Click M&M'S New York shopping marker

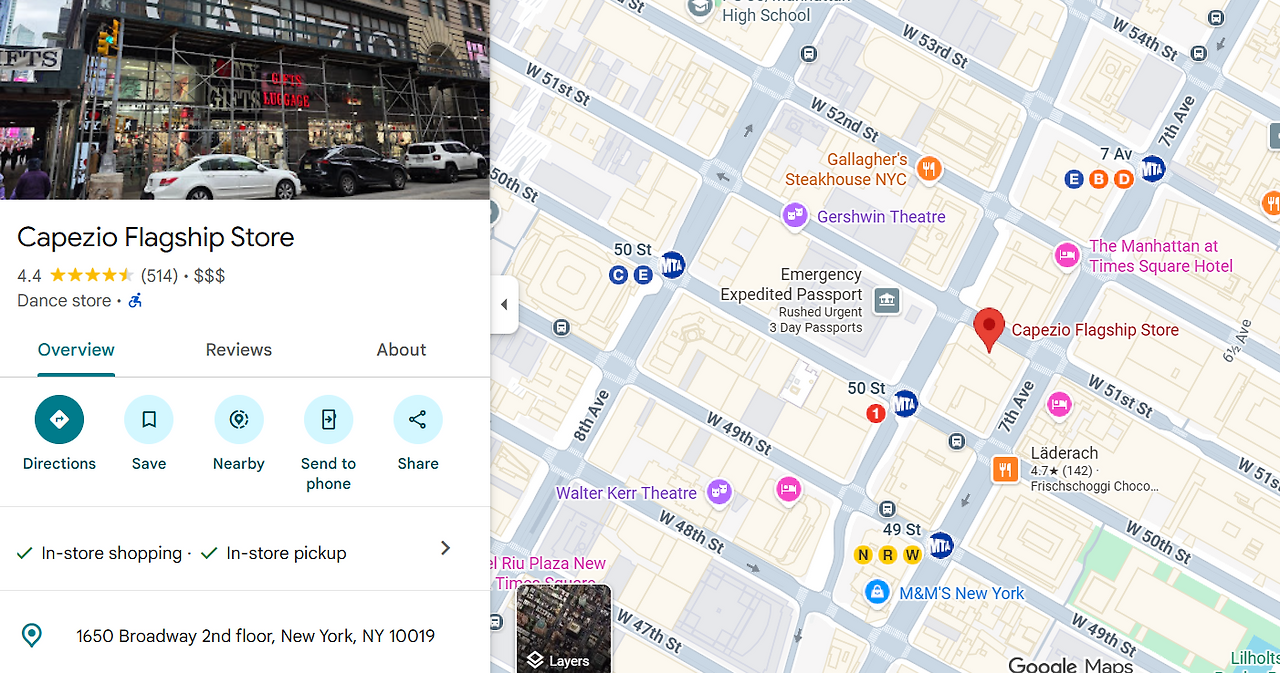[878, 592]
